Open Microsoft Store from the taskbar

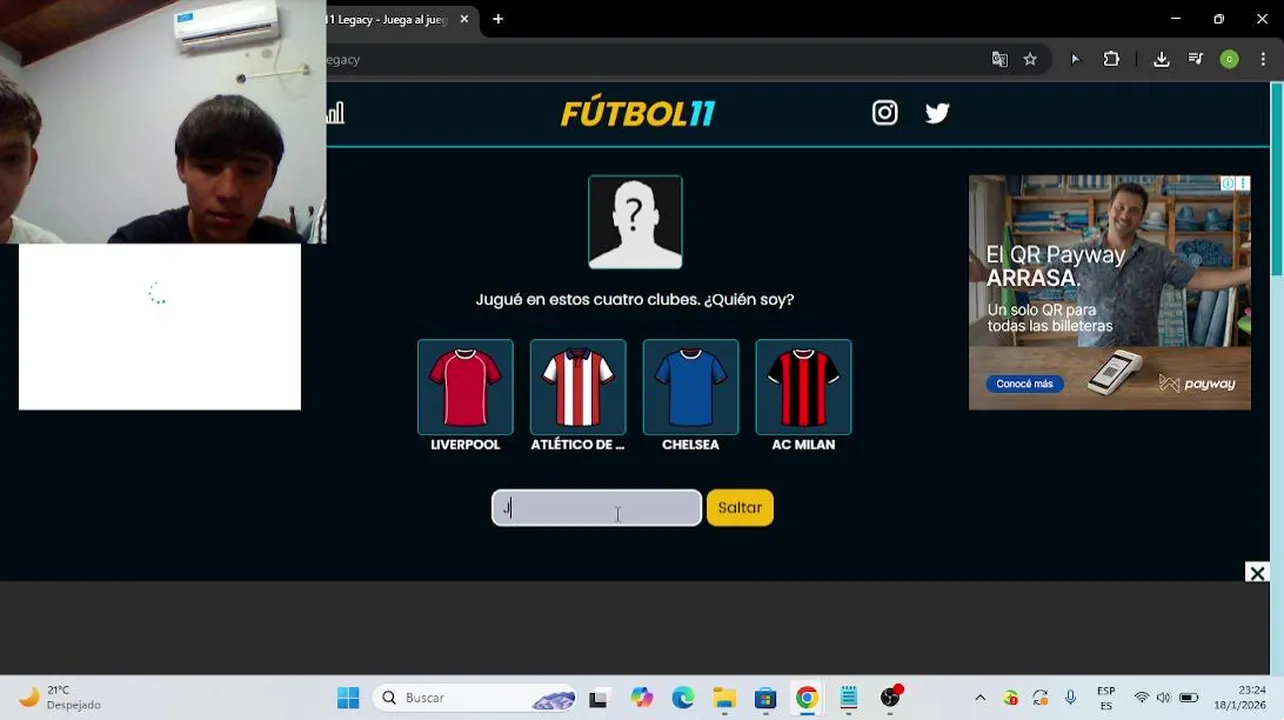click(765, 698)
